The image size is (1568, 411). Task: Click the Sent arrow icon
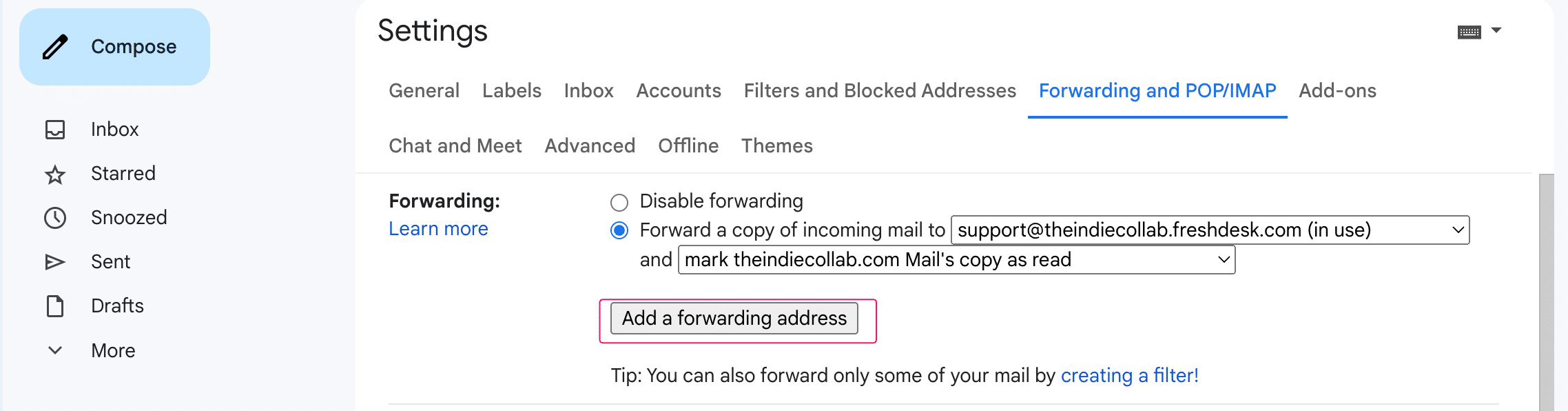click(x=55, y=262)
